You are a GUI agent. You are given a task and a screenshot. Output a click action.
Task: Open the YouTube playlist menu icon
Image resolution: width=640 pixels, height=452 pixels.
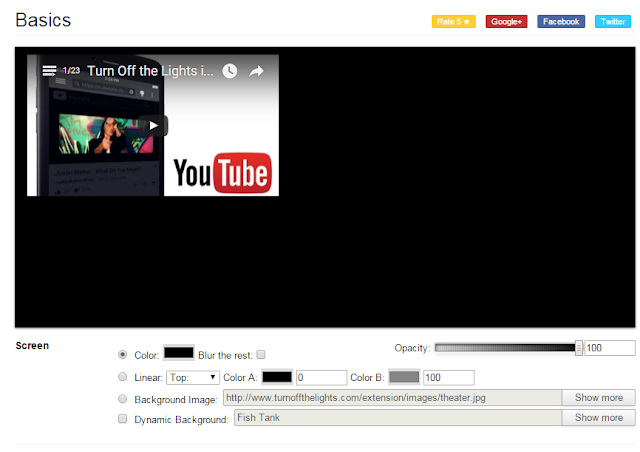49,71
